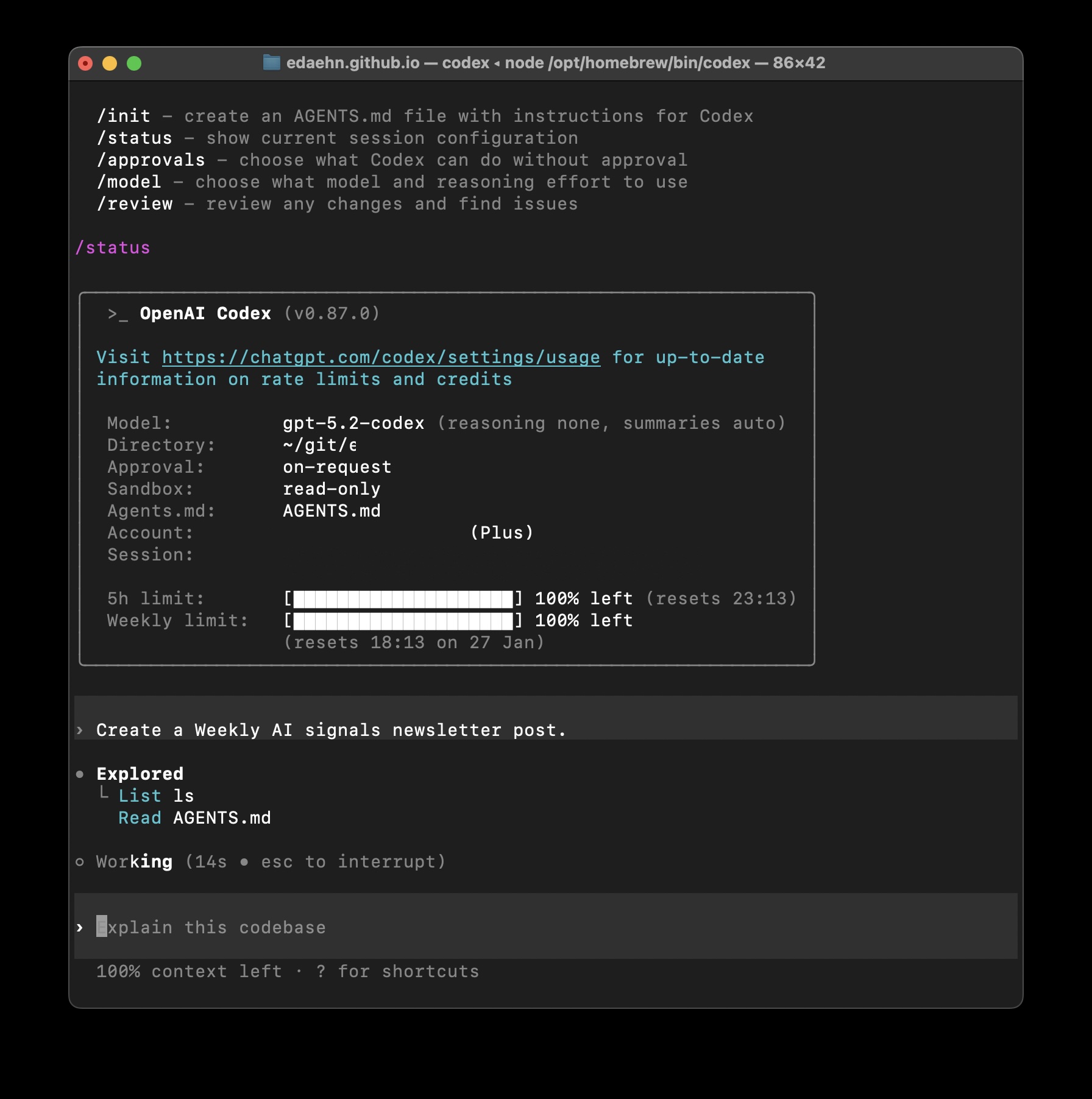Viewport: 1092px width, 1099px height.
Task: Click the "›" arrow beside Explain this codebase
Action: click(x=80, y=927)
